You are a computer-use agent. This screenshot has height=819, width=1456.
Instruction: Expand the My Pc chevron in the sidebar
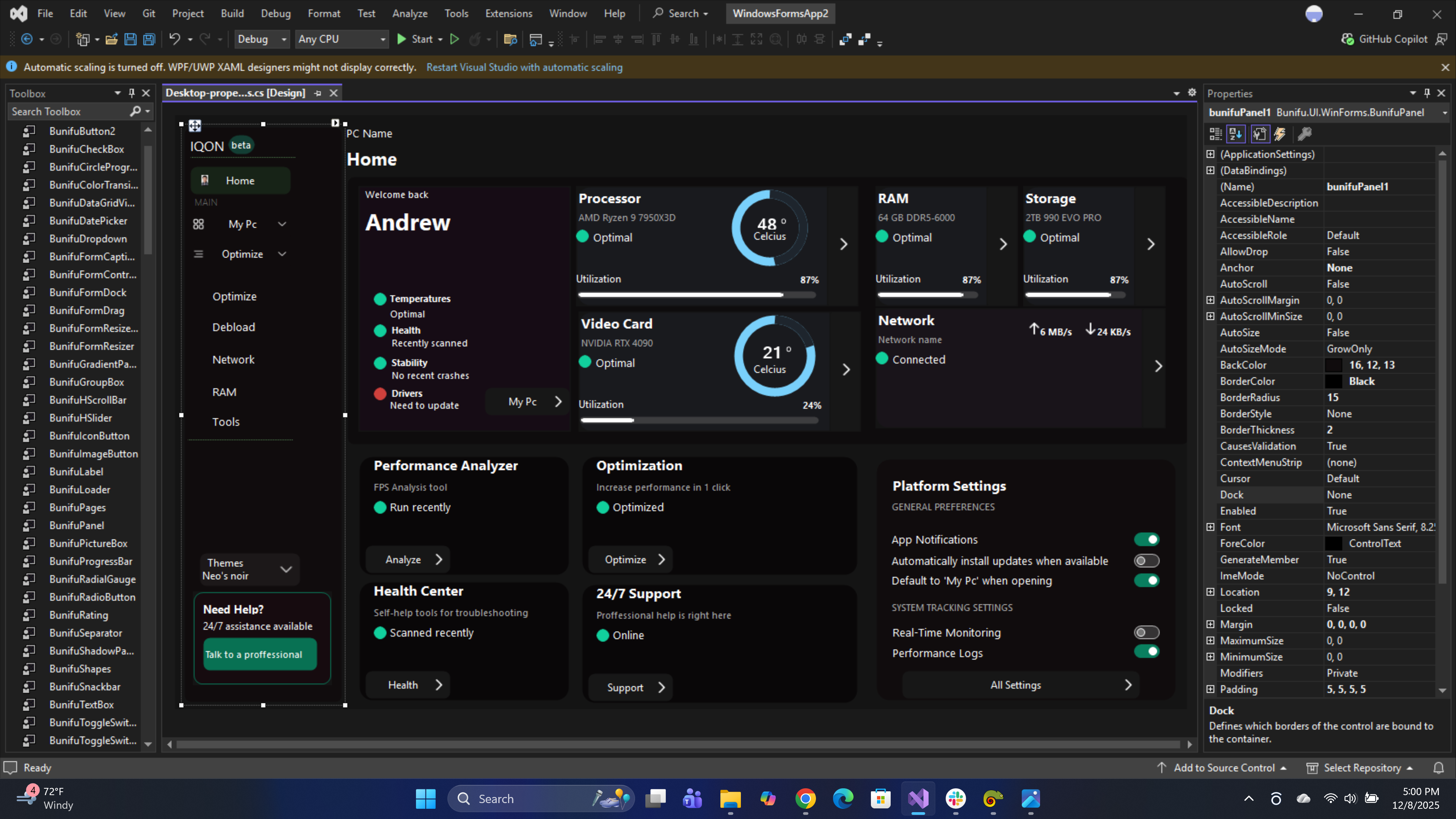click(x=282, y=224)
